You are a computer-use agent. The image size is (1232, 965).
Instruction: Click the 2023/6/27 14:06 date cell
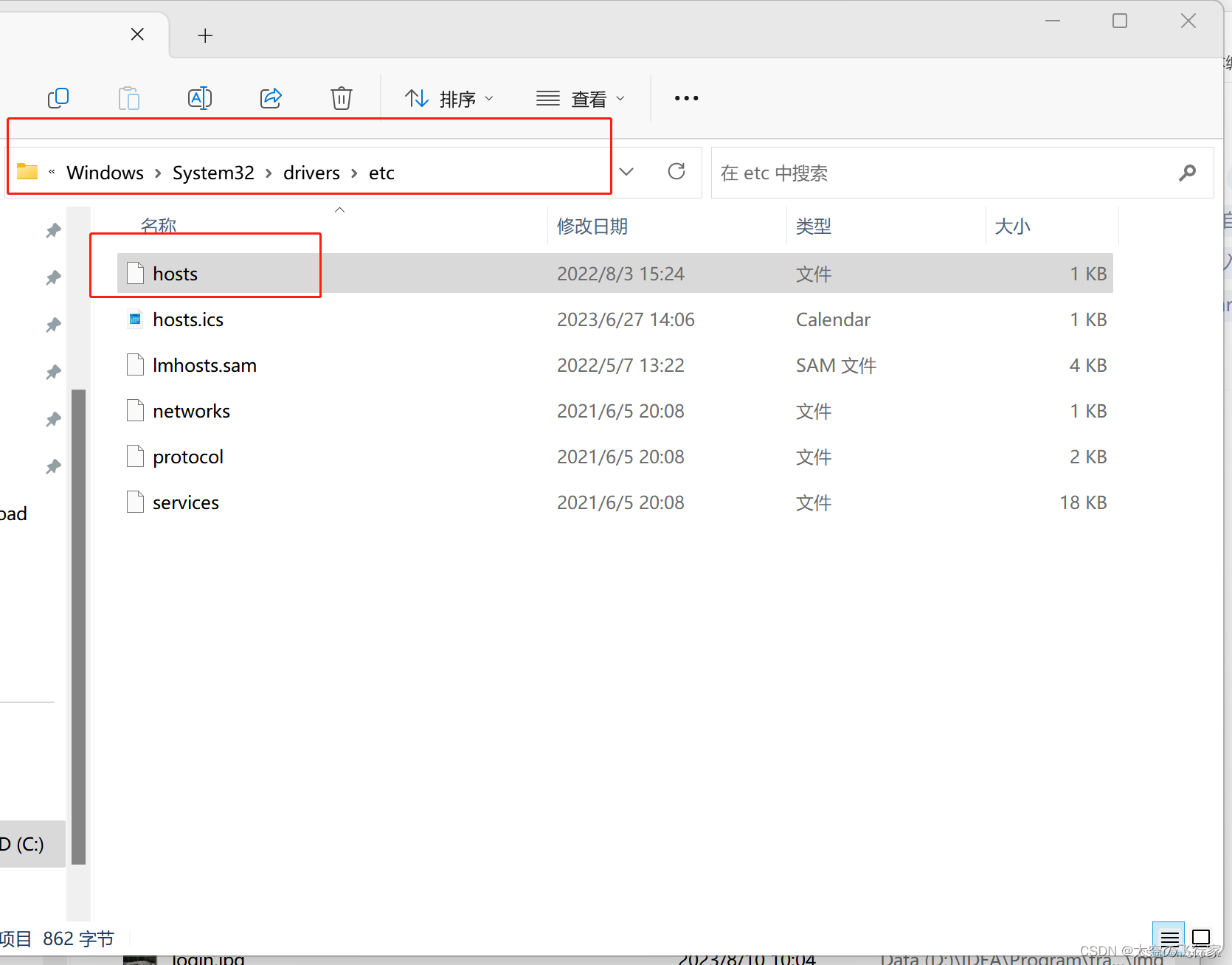[626, 319]
